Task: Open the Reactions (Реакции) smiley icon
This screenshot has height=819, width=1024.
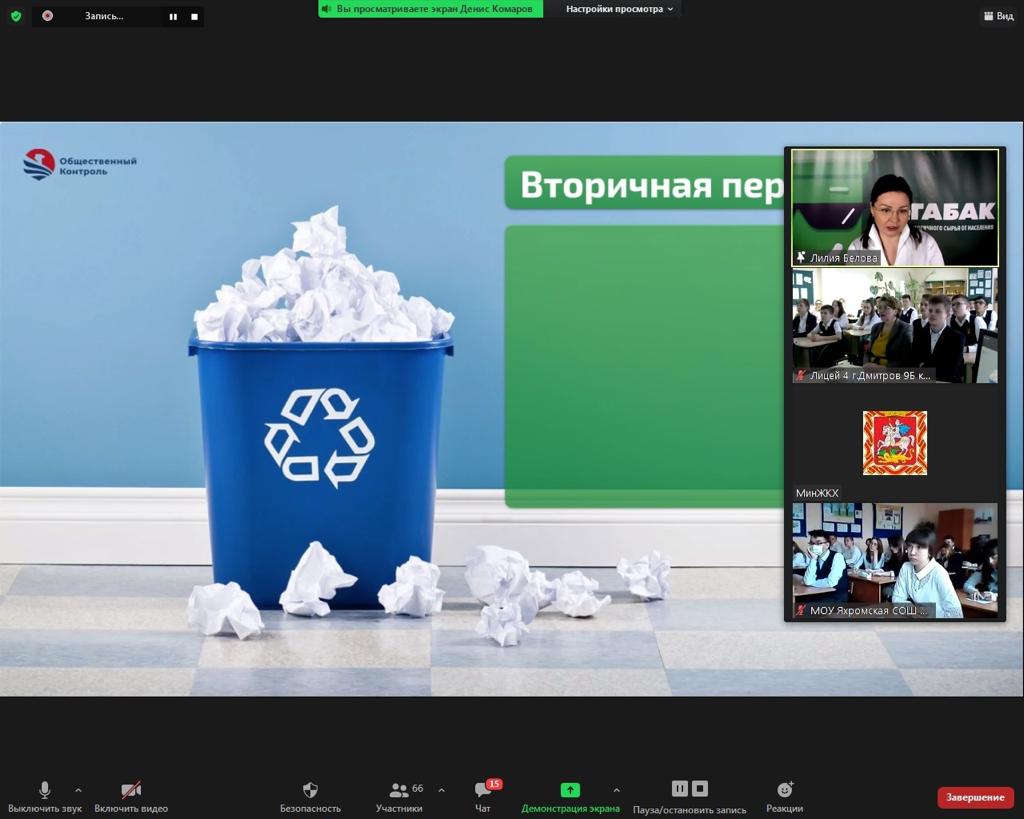Action: [784, 790]
